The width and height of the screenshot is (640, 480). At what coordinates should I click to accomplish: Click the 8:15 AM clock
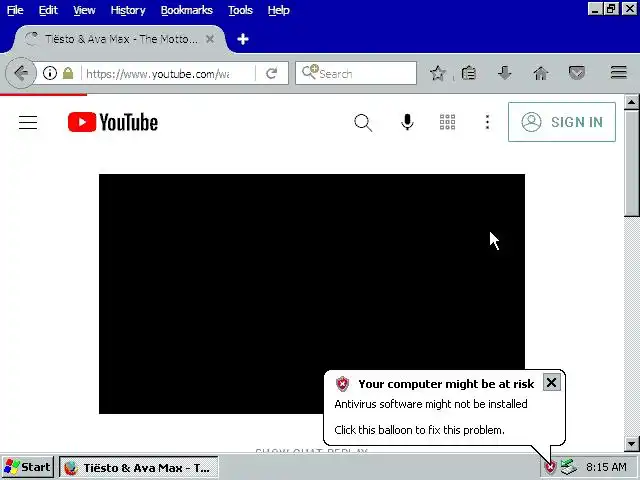click(x=606, y=467)
